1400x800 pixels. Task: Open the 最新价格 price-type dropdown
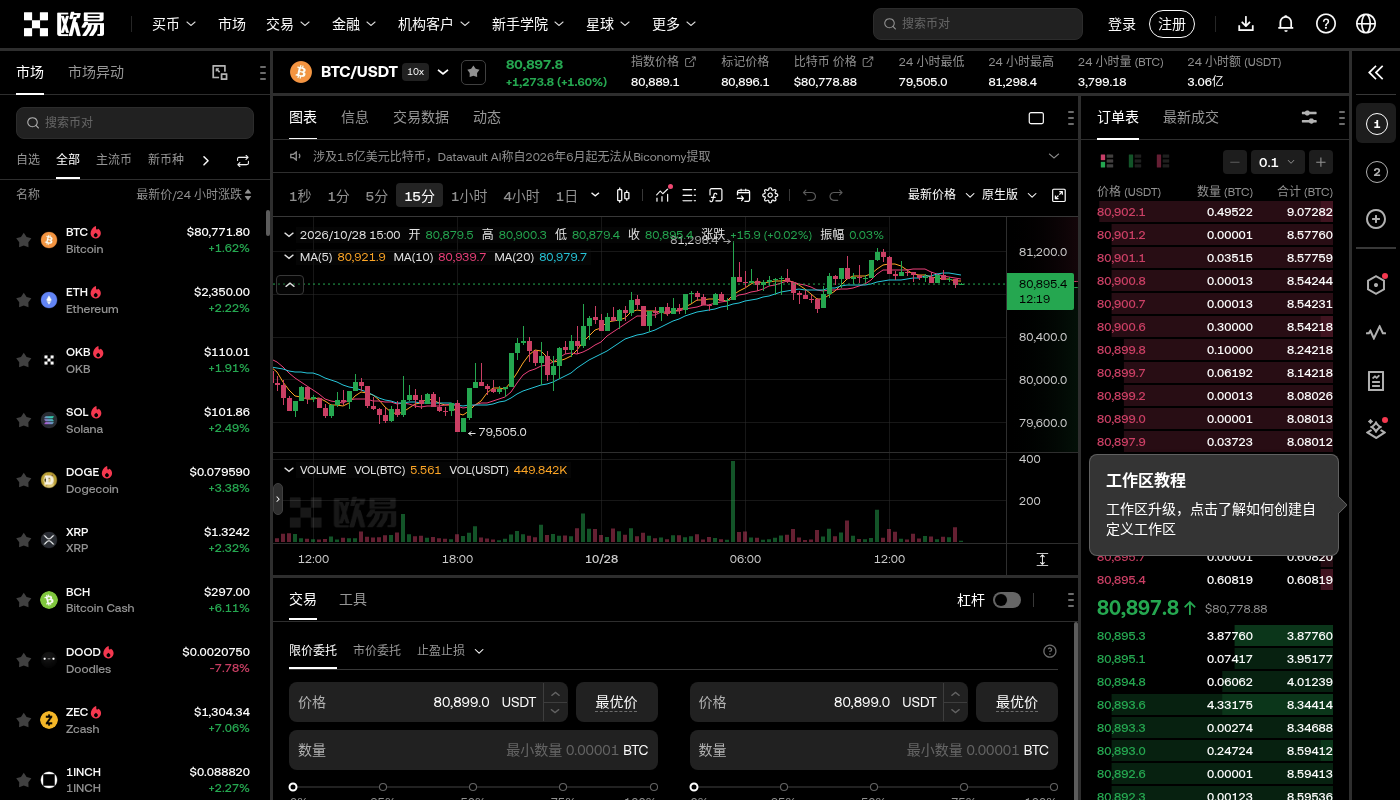(940, 195)
